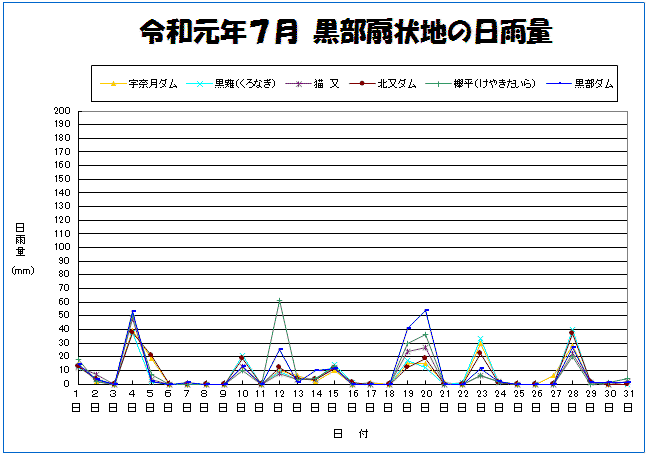Select the 黒部ダム peak data point on day 4
The width and height of the screenshot is (648, 455).
pos(133,311)
